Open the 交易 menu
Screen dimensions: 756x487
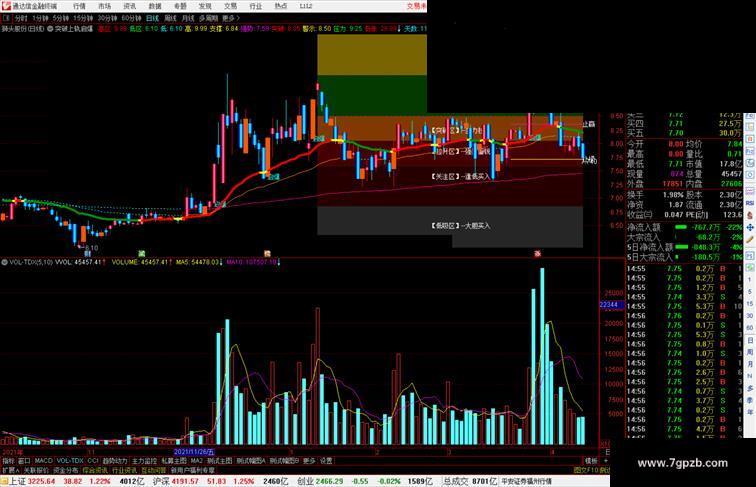coord(230,6)
